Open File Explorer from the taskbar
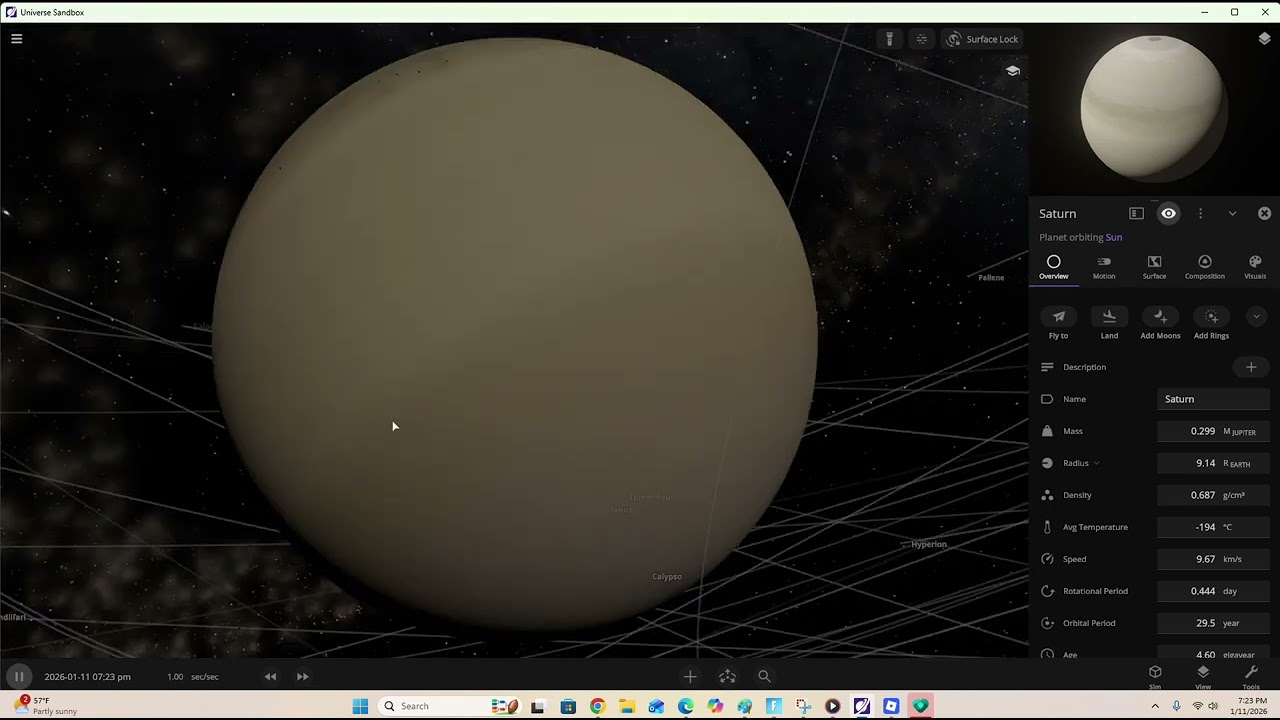This screenshot has height=720, width=1280. tap(627, 706)
